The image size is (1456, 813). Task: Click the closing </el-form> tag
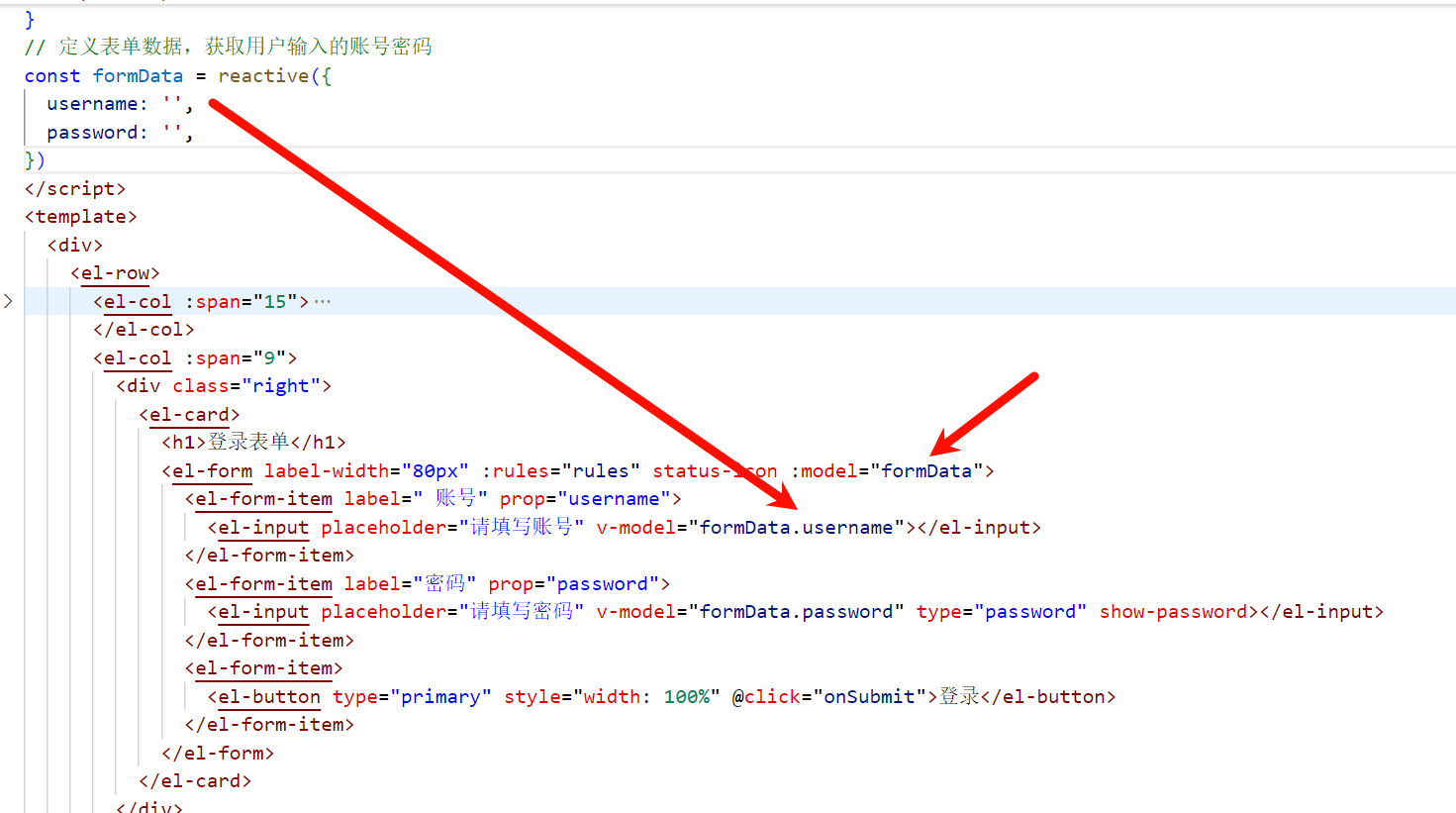(218, 753)
